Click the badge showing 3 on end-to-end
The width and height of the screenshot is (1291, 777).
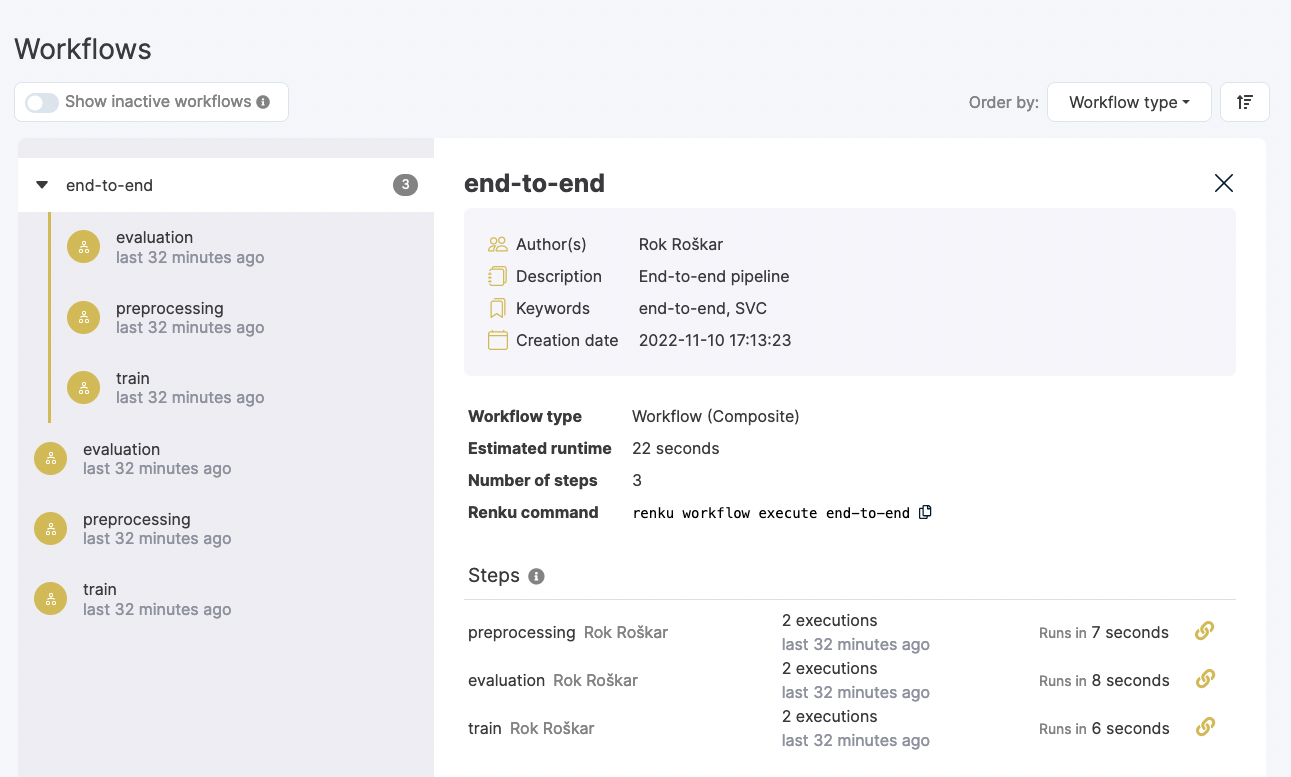405,185
